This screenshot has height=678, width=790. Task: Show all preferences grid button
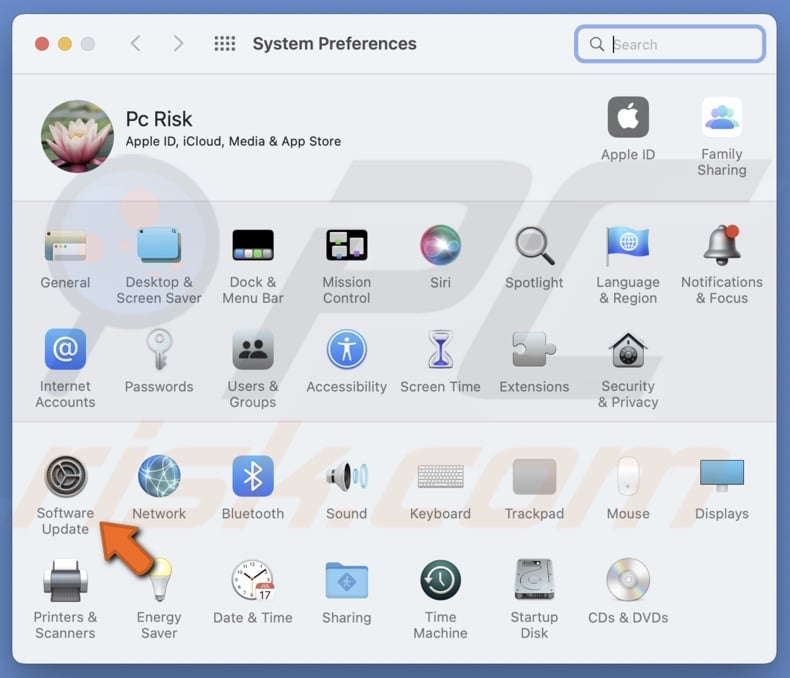[225, 43]
